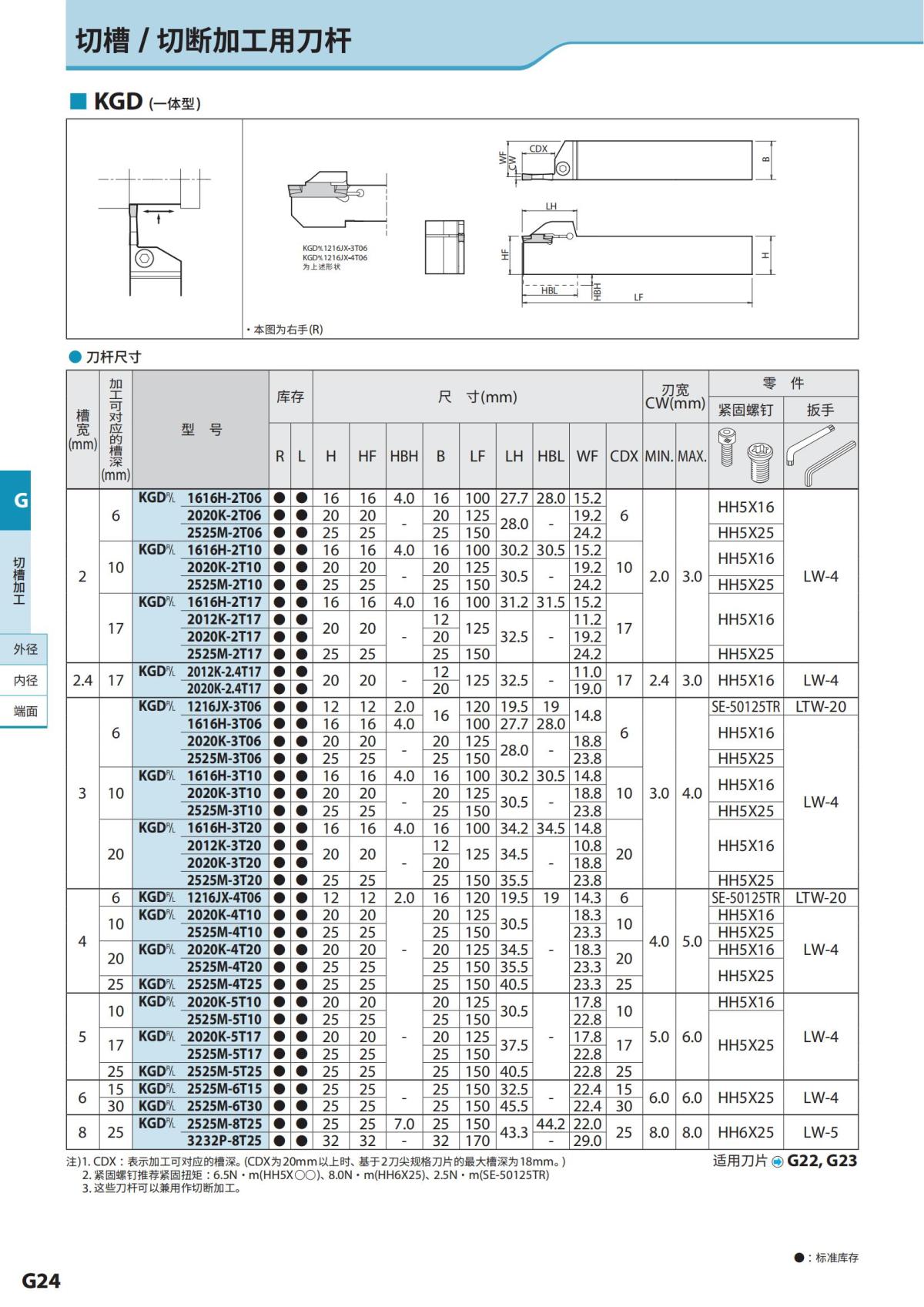Viewport: 924px width, 1307px height.
Task: Click model 1216JX-4T06
Action: [x=224, y=897]
